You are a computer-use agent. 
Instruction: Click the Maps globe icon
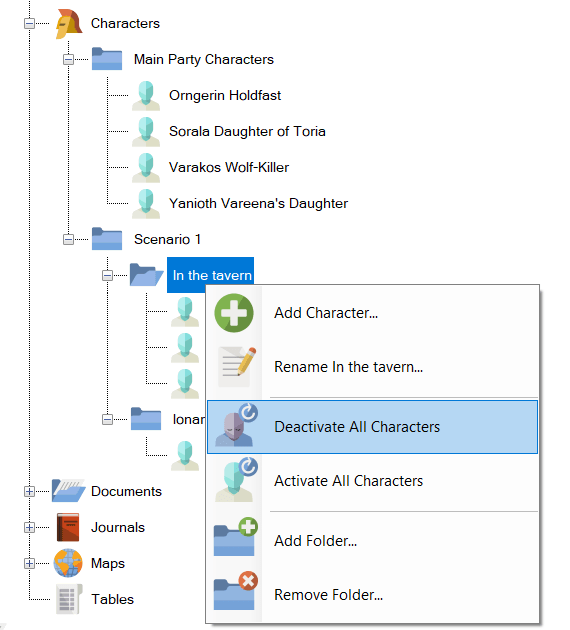pyautogui.click(x=68, y=563)
